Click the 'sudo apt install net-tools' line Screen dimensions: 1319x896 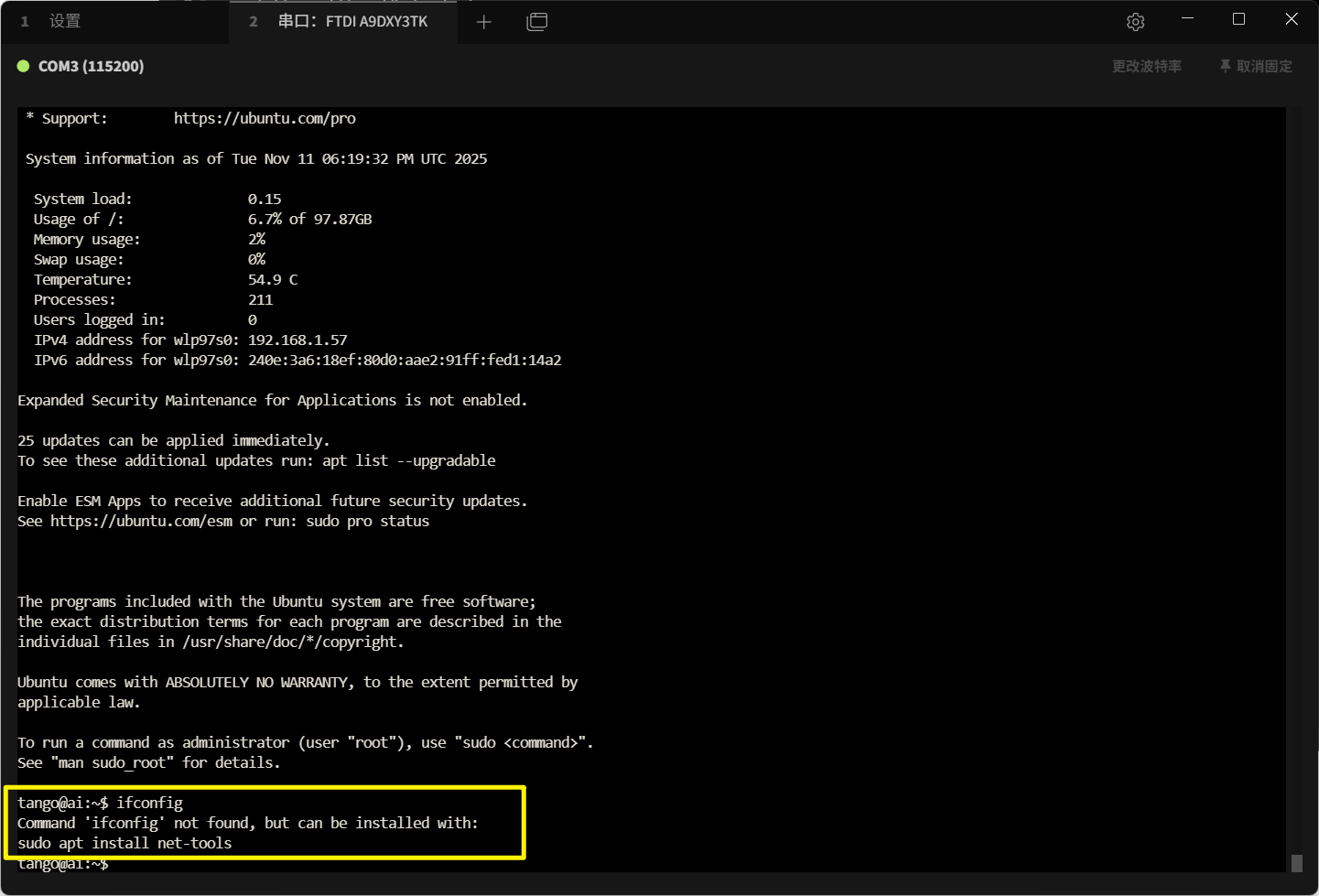coord(124,843)
